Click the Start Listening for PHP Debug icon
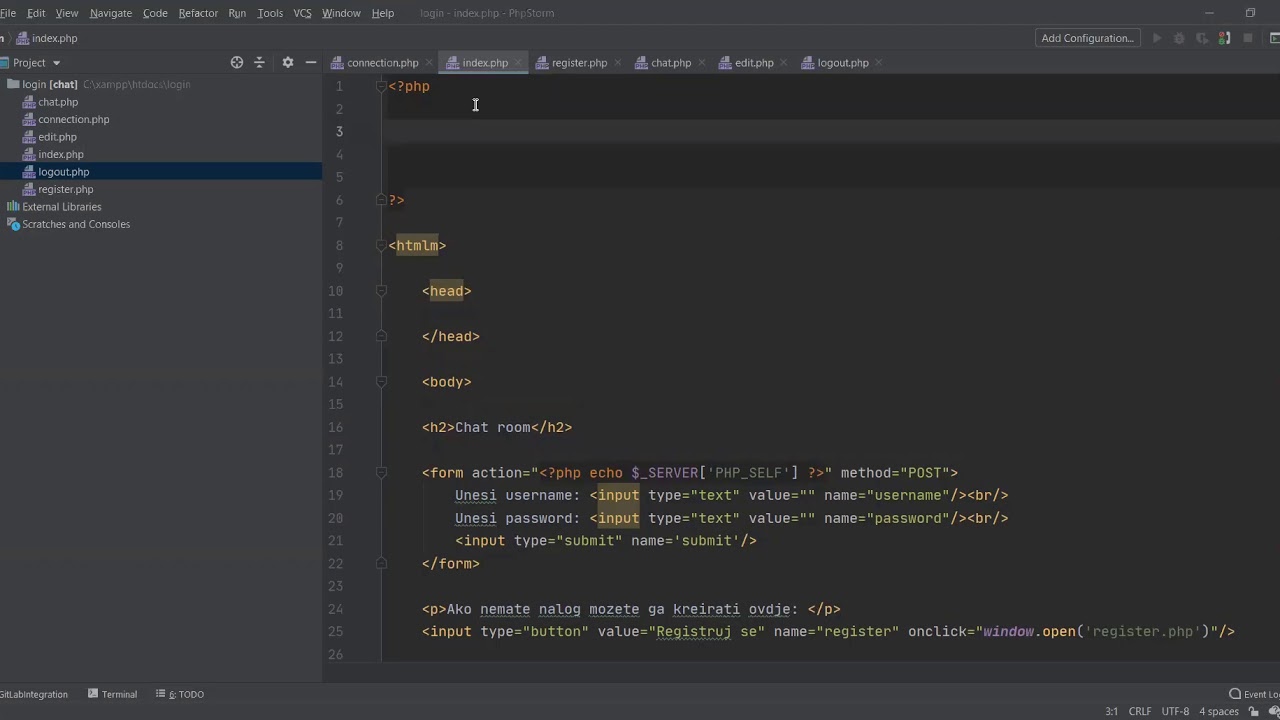Viewport: 1280px width, 720px height. click(1224, 38)
